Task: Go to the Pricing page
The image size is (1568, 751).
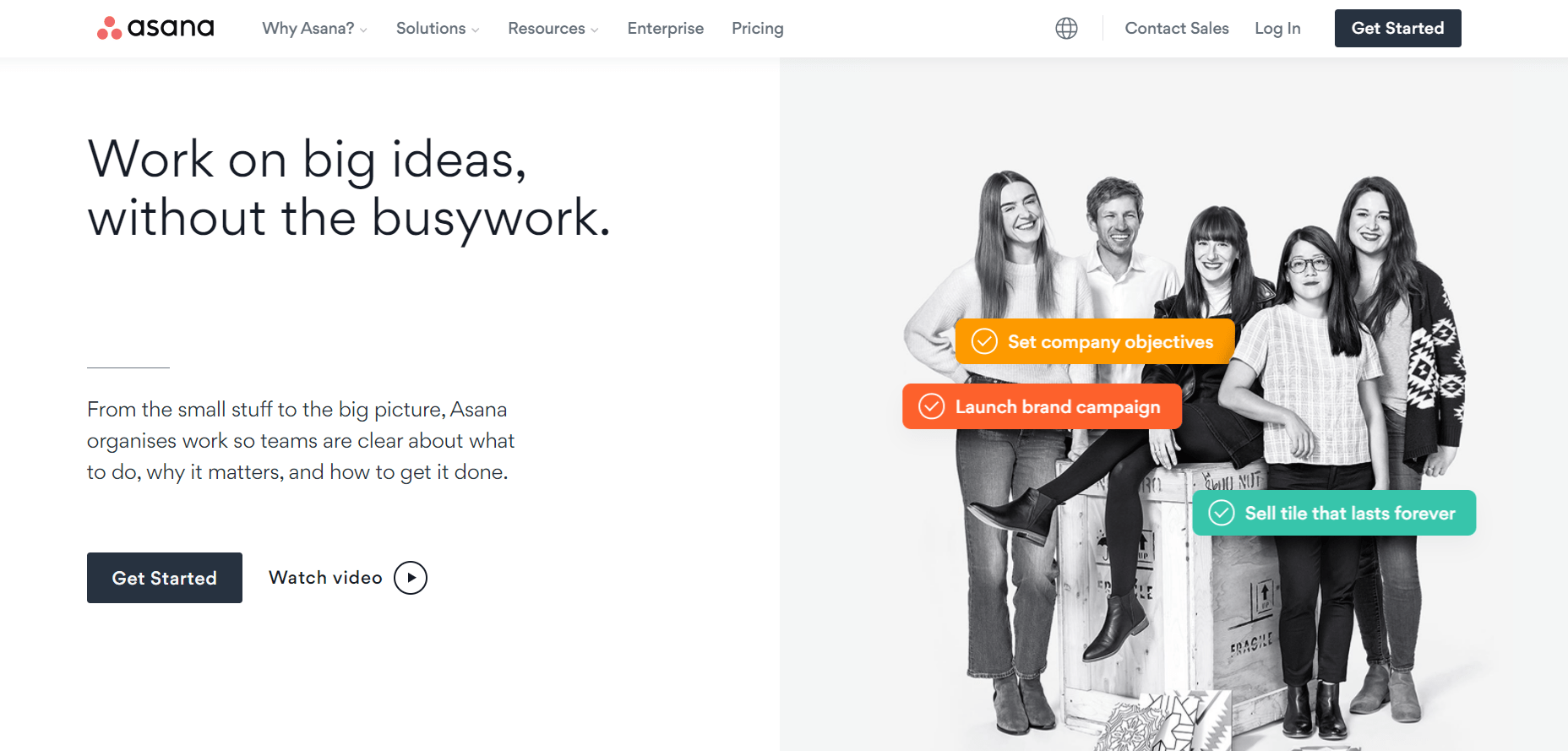Action: pos(758,28)
